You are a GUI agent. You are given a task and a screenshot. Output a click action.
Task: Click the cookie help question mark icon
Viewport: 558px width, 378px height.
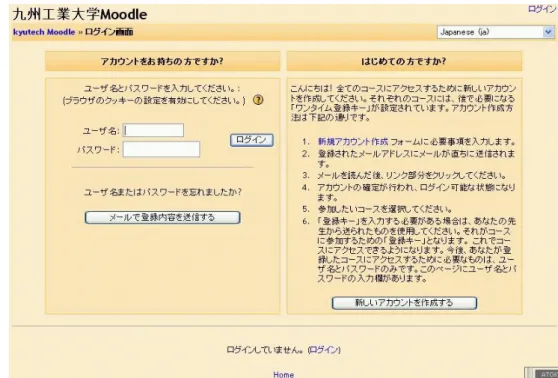pos(258,100)
